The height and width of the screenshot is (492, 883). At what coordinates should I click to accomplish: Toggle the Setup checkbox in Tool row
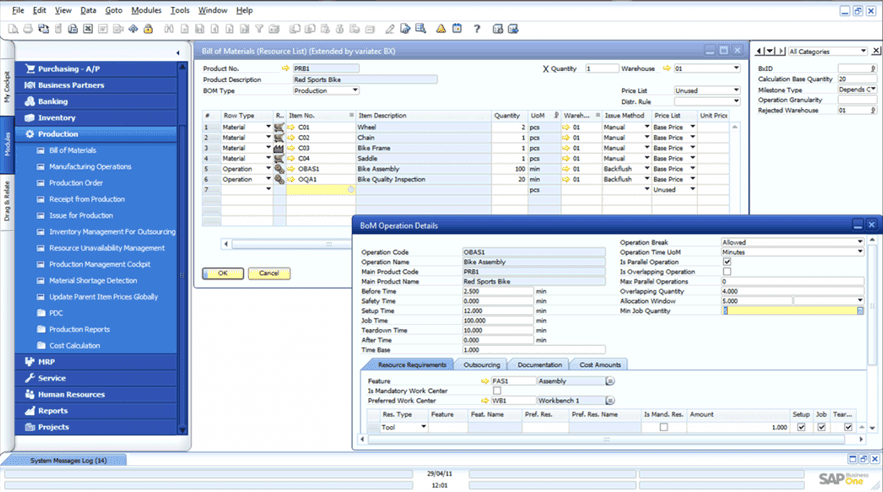(801, 427)
